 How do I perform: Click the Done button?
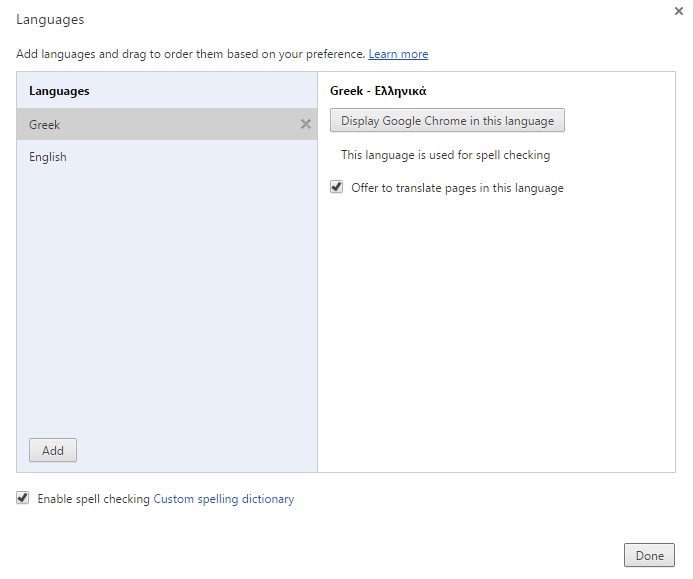tap(649, 555)
